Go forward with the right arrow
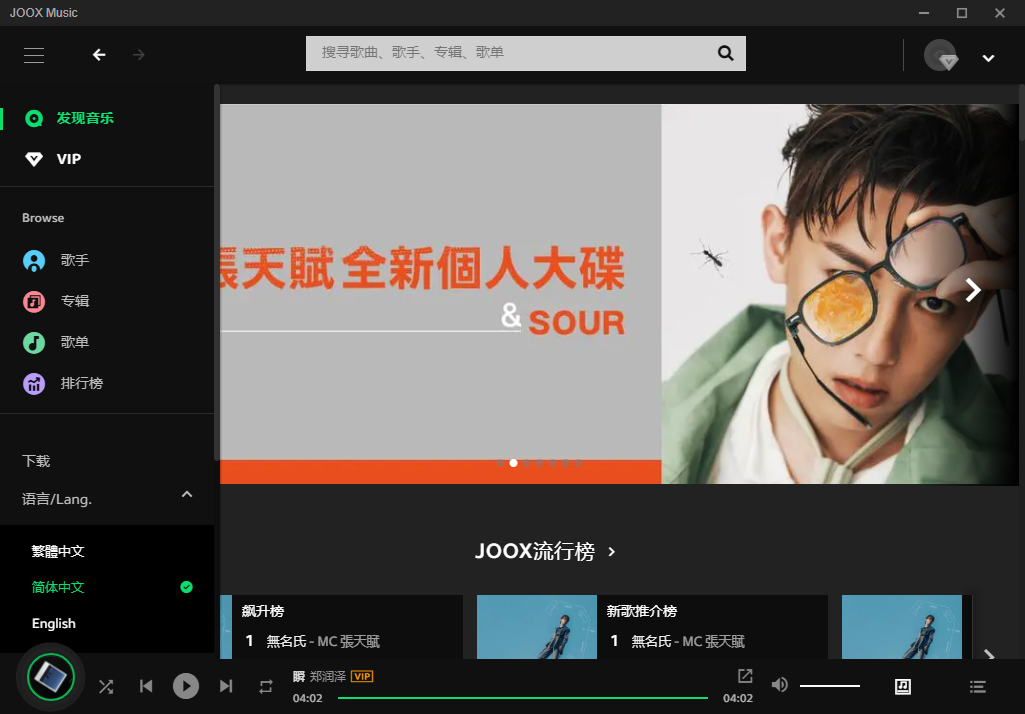Viewport: 1025px width, 714px height. pos(139,55)
